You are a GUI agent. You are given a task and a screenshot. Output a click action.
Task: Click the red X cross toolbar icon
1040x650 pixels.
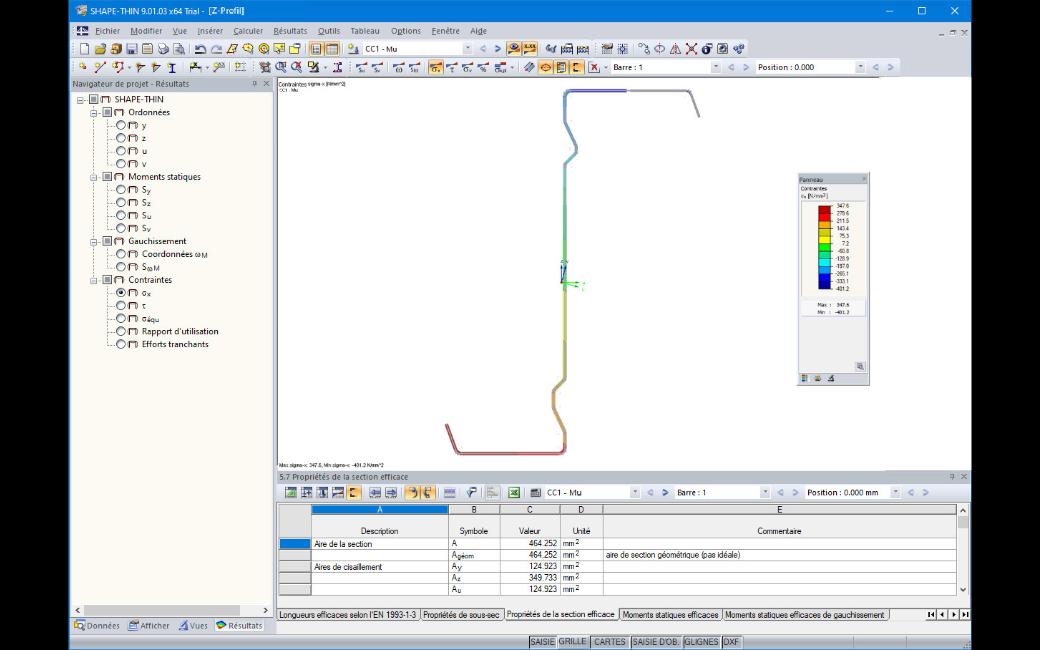click(x=691, y=48)
